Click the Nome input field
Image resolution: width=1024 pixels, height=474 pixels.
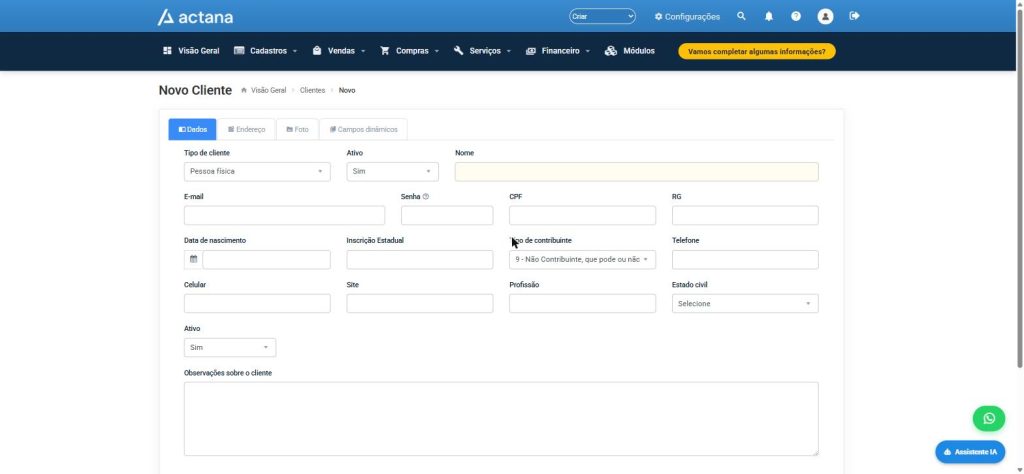pos(637,172)
